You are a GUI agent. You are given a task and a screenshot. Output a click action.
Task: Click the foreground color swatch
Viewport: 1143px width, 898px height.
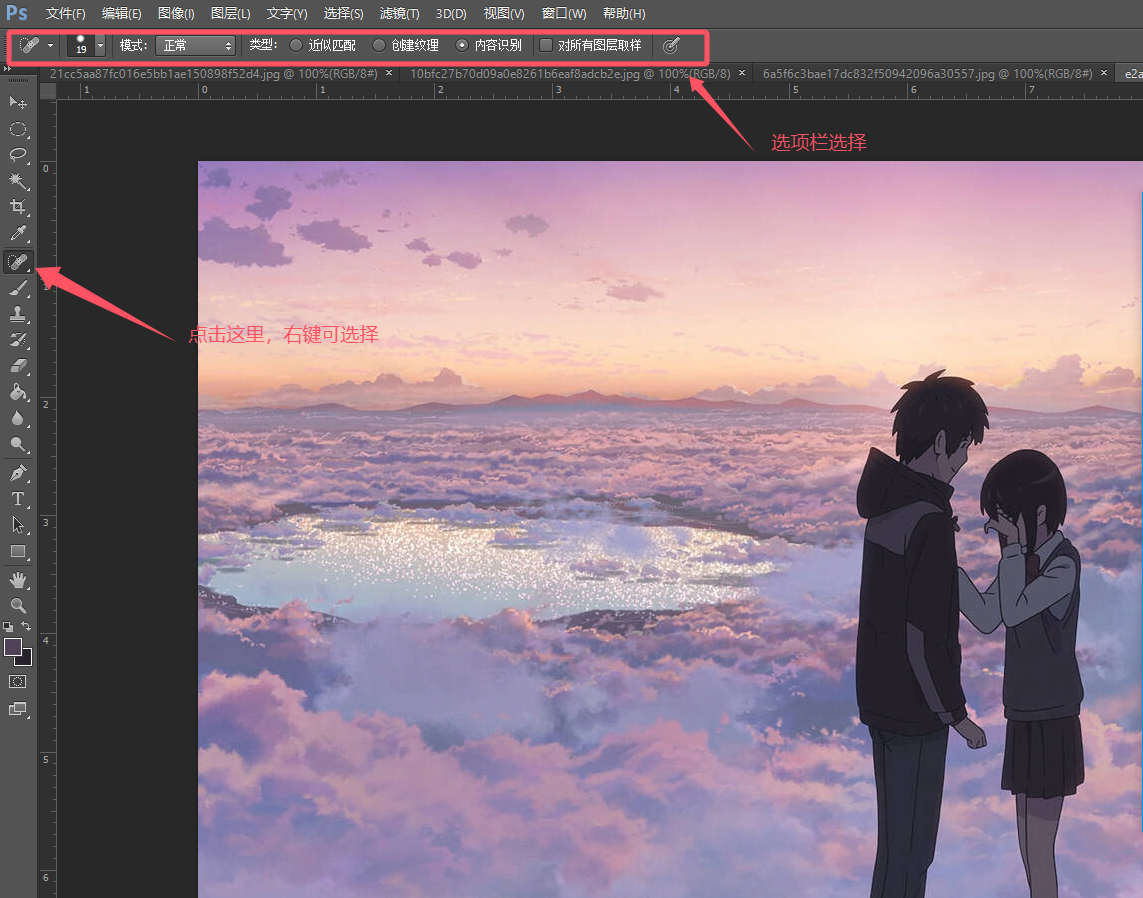12,647
